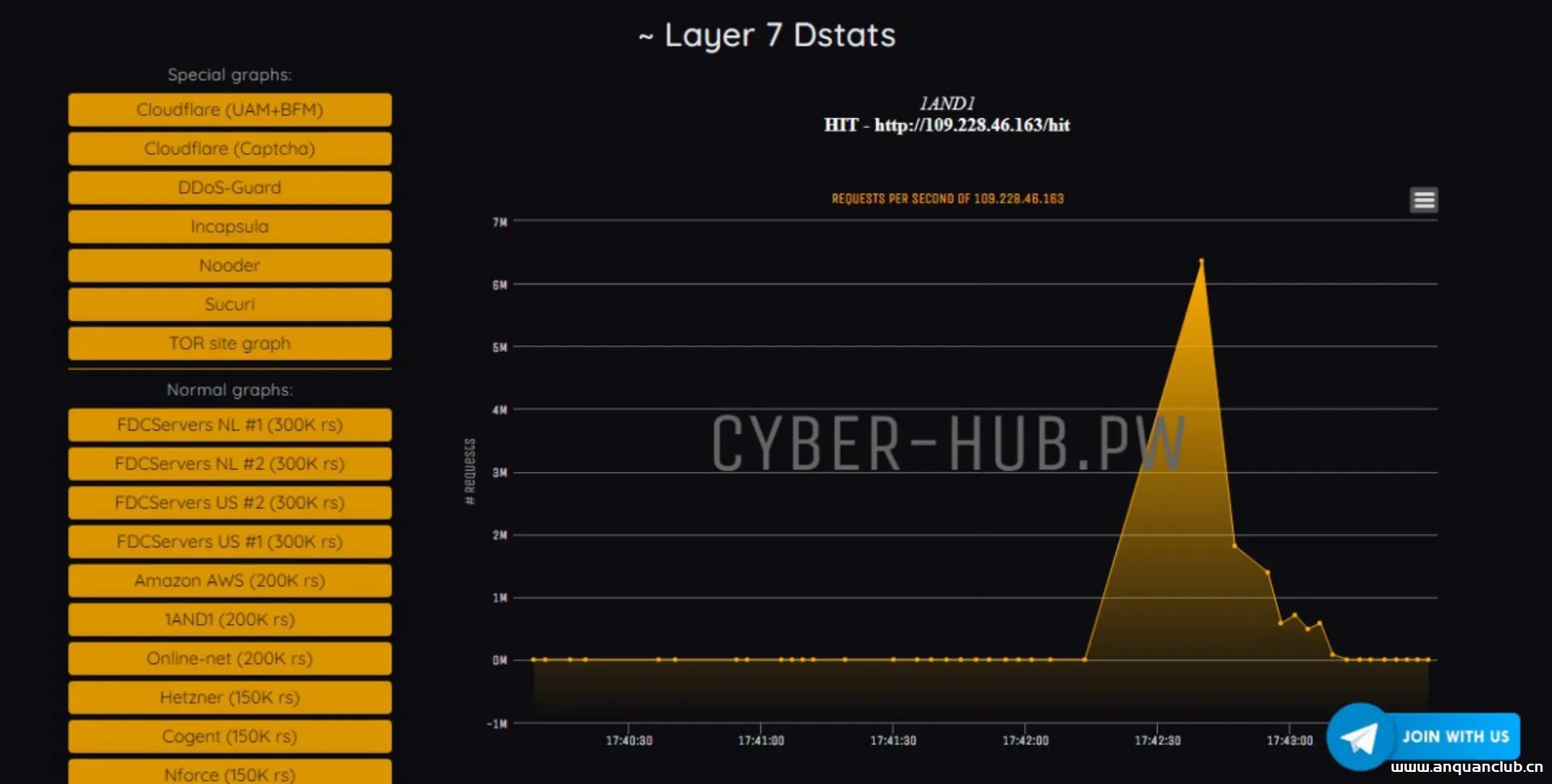Open the Cloudflare (Captcha) graph
1552x784 pixels.
[229, 148]
